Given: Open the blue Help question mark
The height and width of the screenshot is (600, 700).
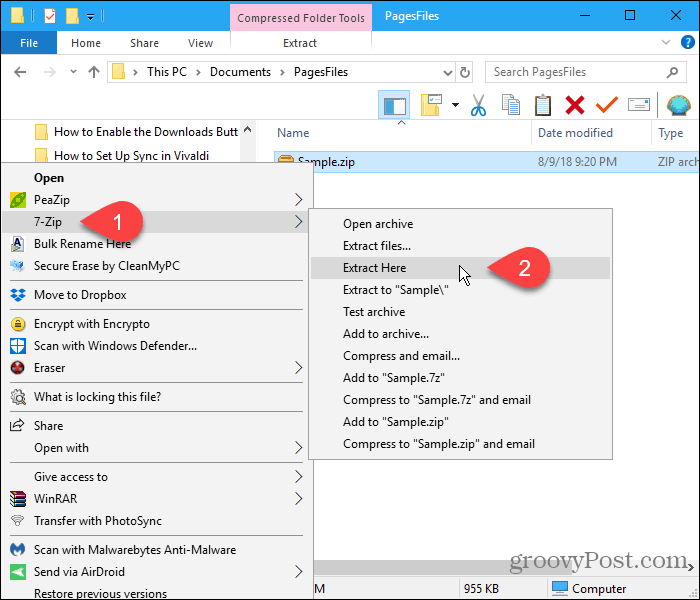Looking at the screenshot, I should [x=688, y=42].
